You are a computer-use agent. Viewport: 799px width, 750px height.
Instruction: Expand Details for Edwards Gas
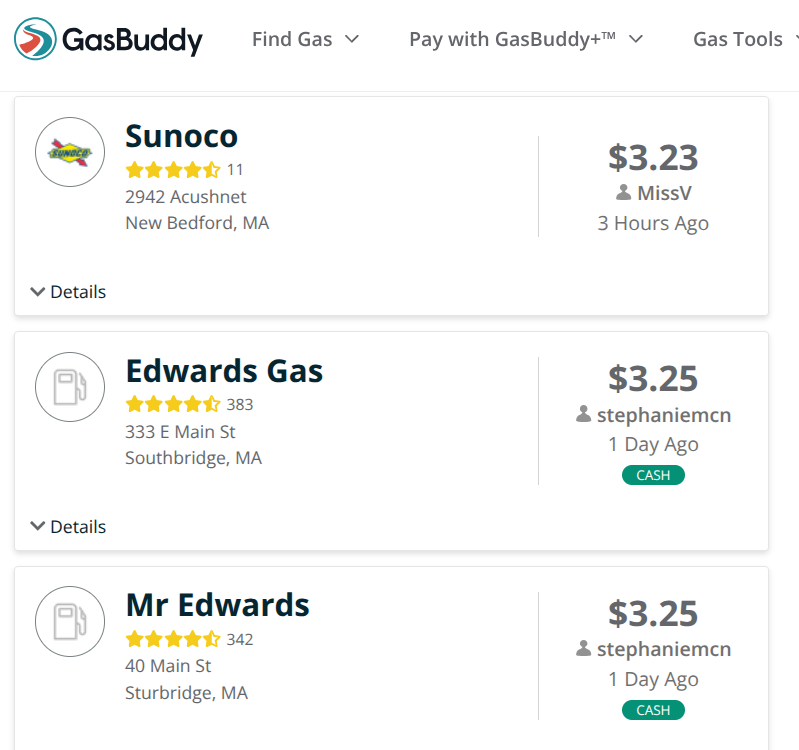68,527
